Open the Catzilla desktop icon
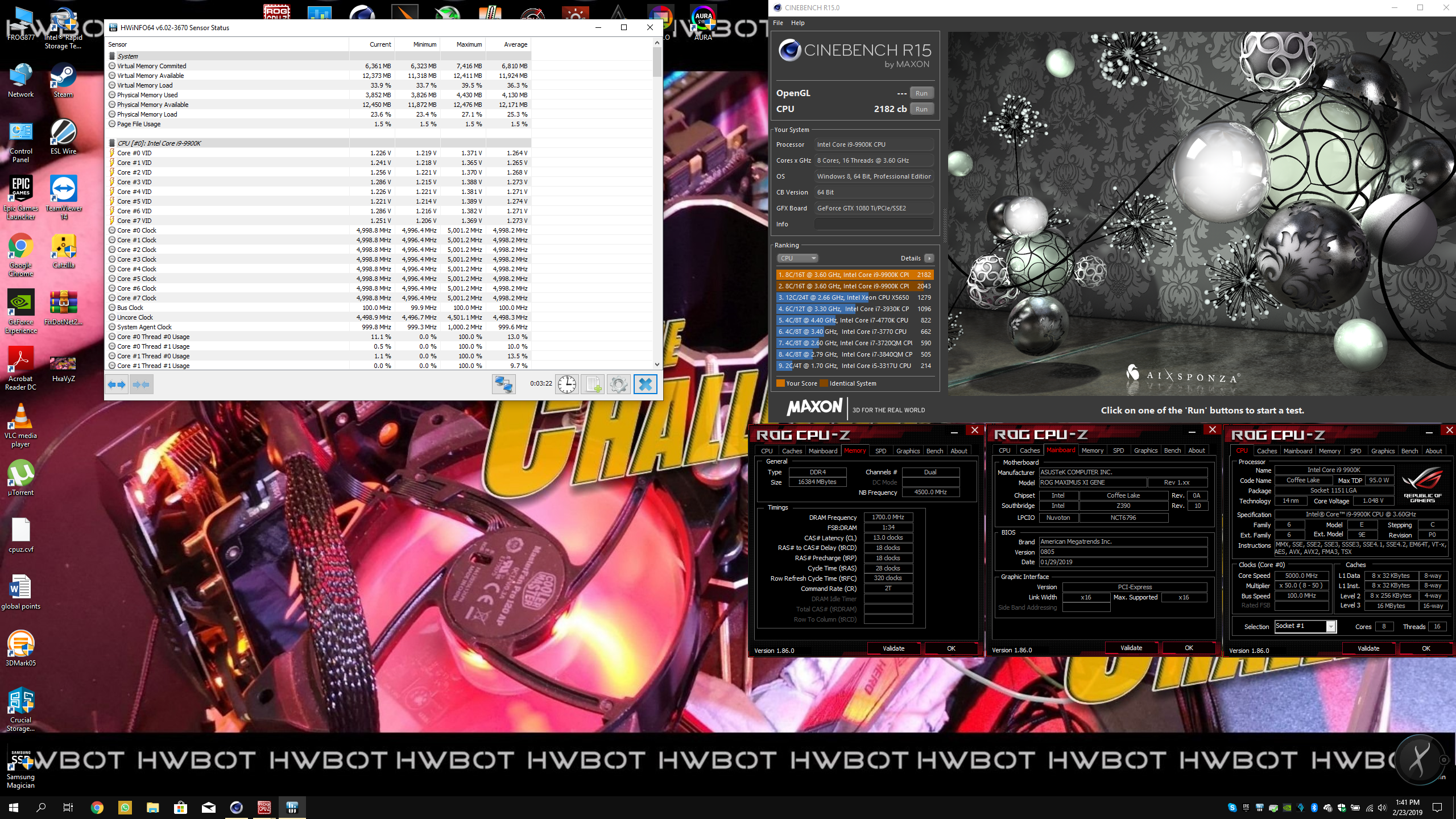The image size is (1456, 819). point(64,251)
